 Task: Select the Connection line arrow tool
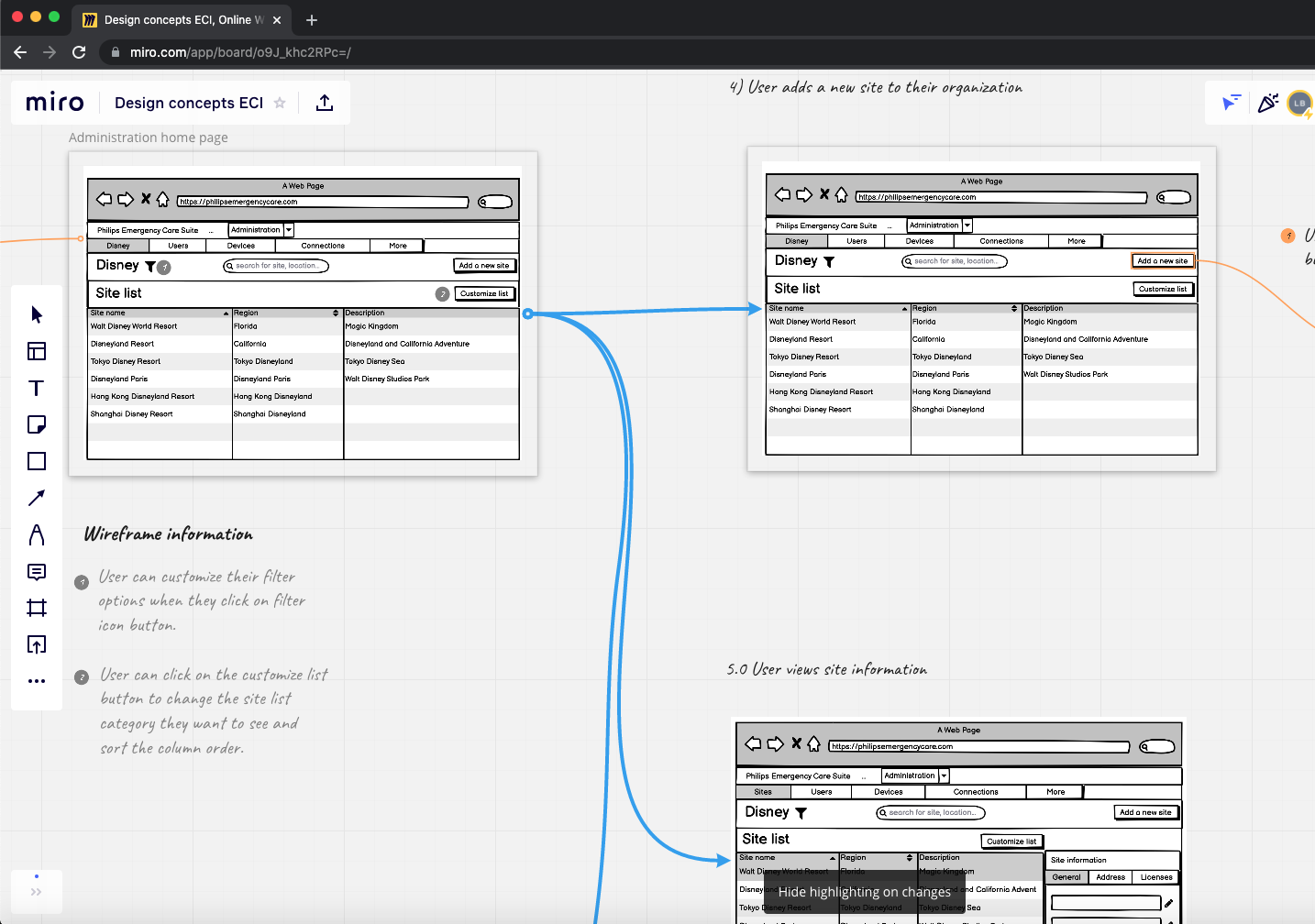37,498
